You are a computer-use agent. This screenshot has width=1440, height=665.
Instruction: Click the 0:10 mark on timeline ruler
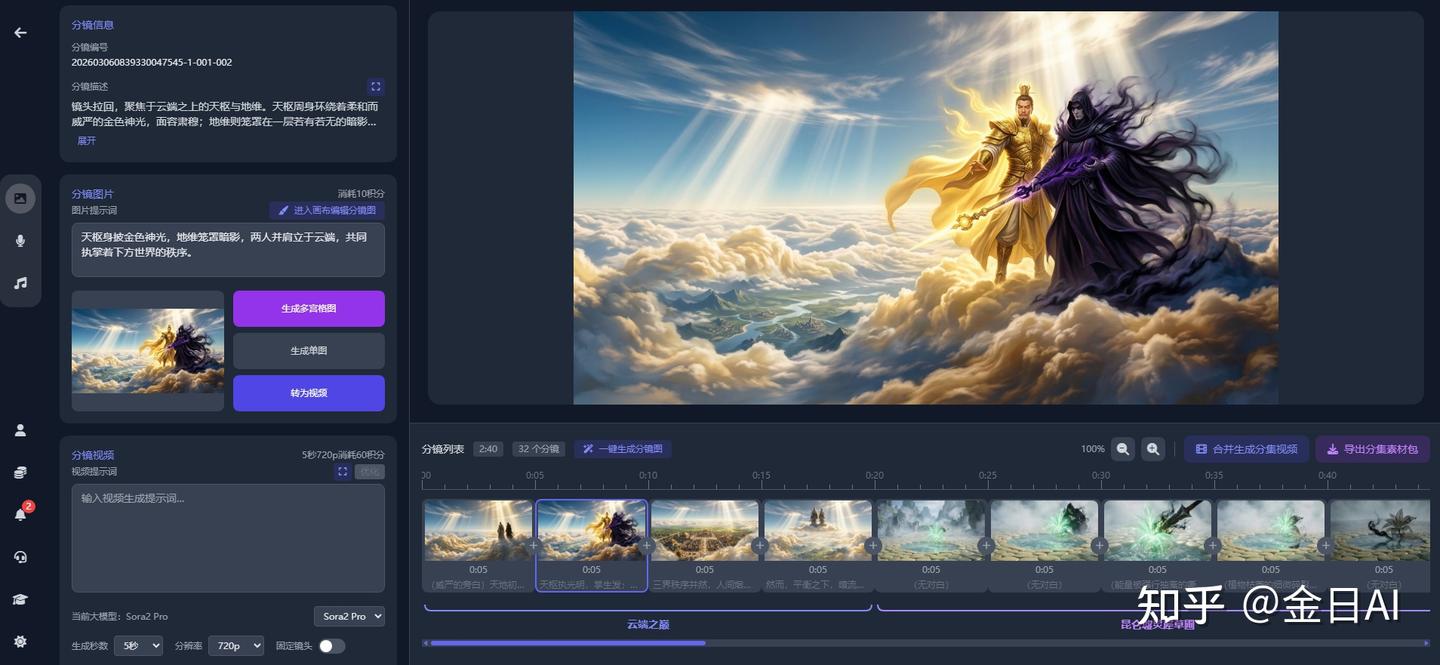coord(648,476)
